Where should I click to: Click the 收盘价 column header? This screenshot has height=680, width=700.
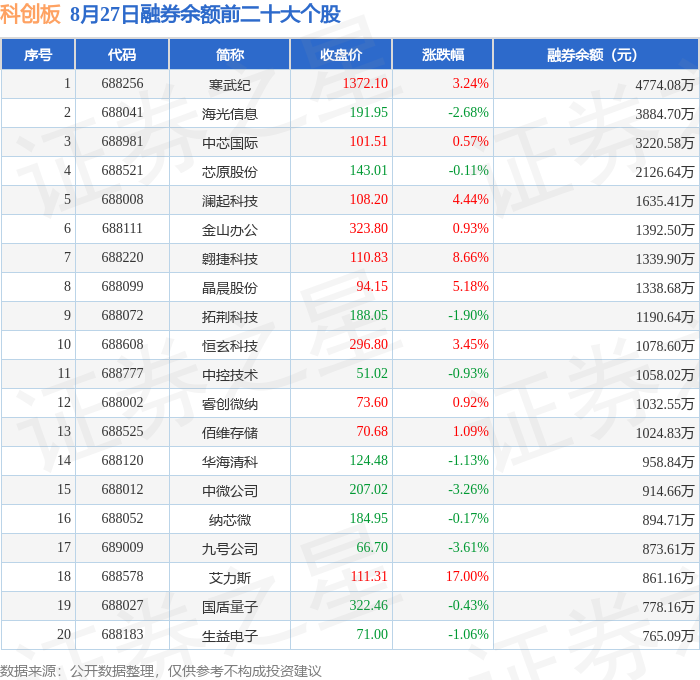click(341, 54)
